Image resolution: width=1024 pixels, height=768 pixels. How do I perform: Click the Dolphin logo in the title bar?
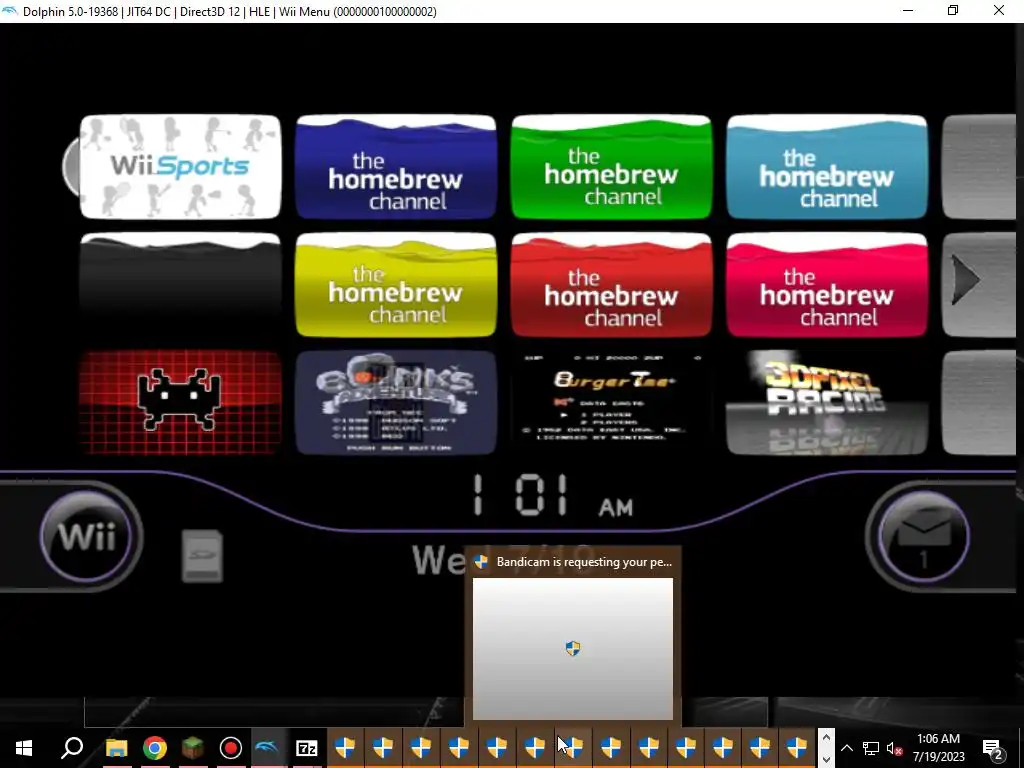point(10,11)
